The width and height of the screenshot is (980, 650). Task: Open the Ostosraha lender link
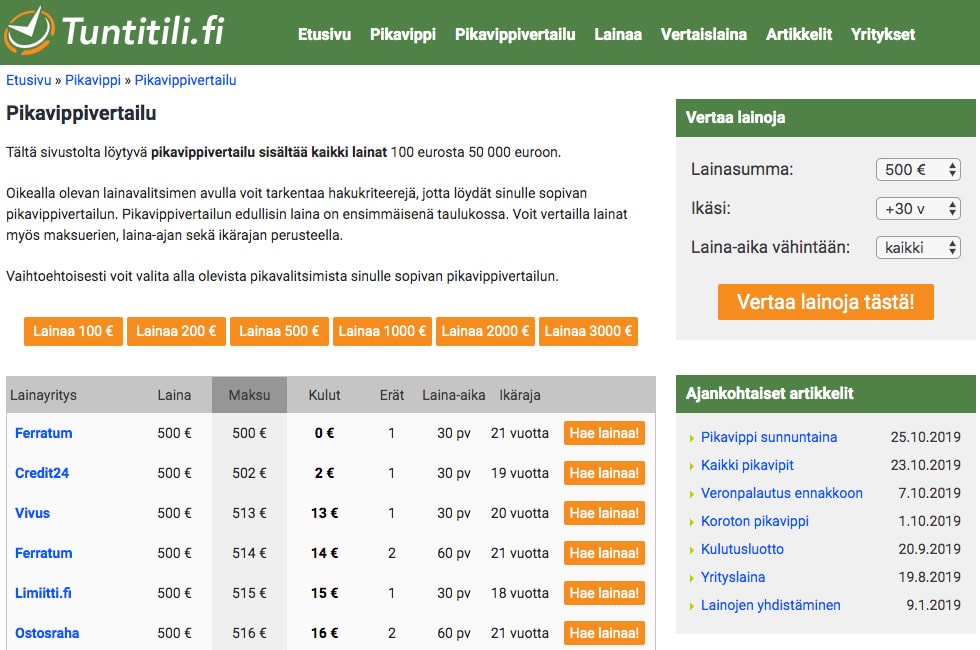click(x=47, y=633)
